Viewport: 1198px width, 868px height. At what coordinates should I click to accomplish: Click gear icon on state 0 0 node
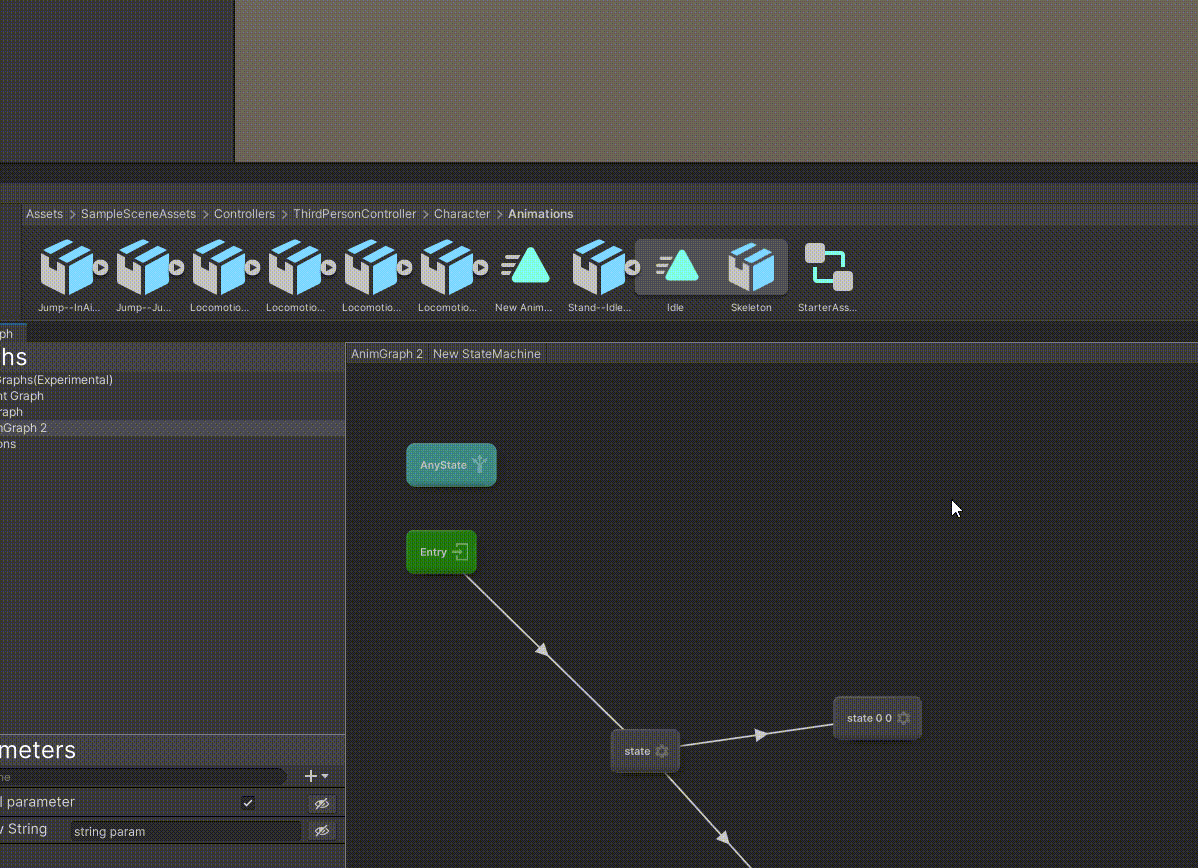(904, 718)
